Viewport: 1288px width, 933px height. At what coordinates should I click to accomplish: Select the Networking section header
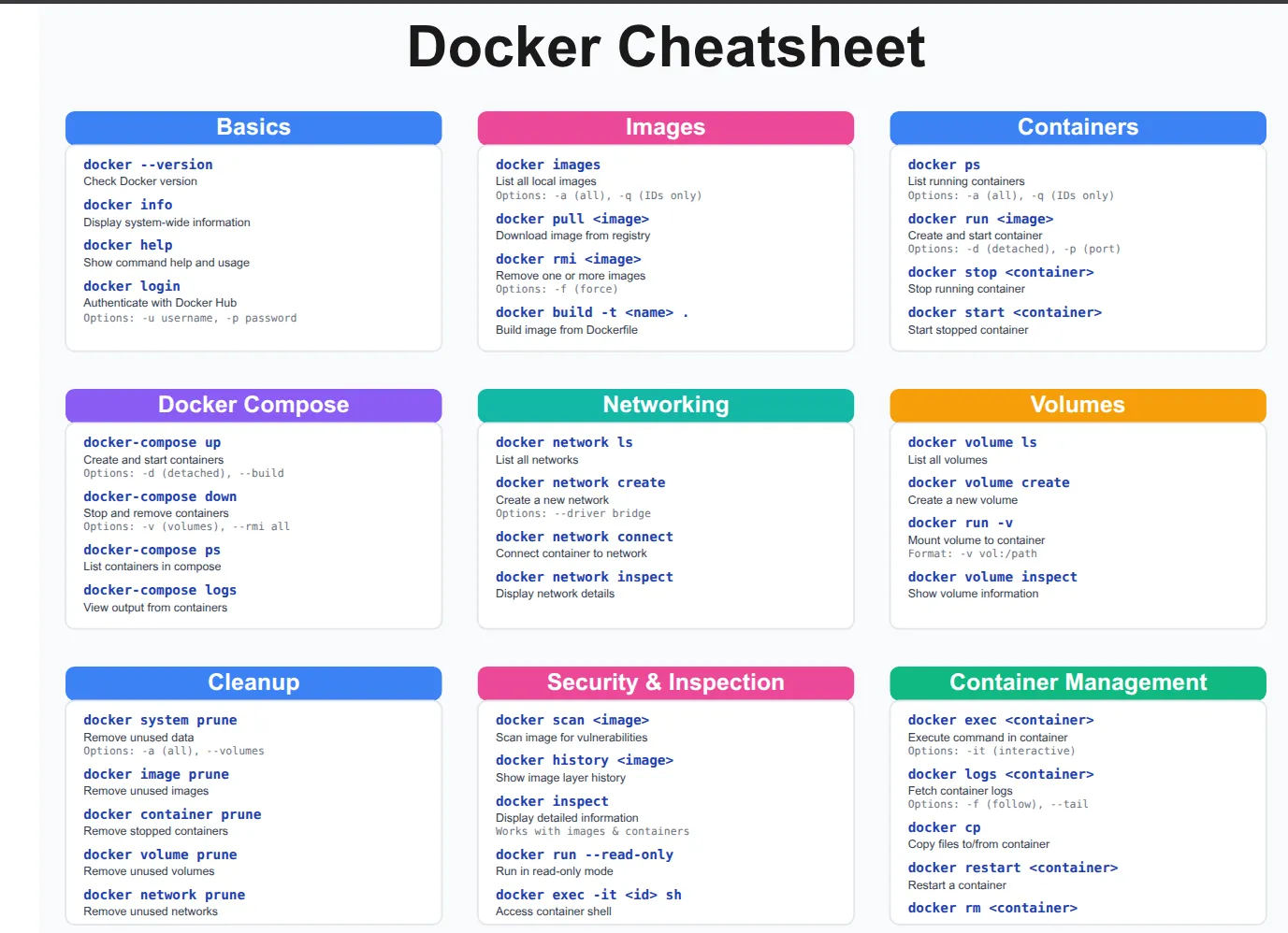pyautogui.click(x=666, y=405)
